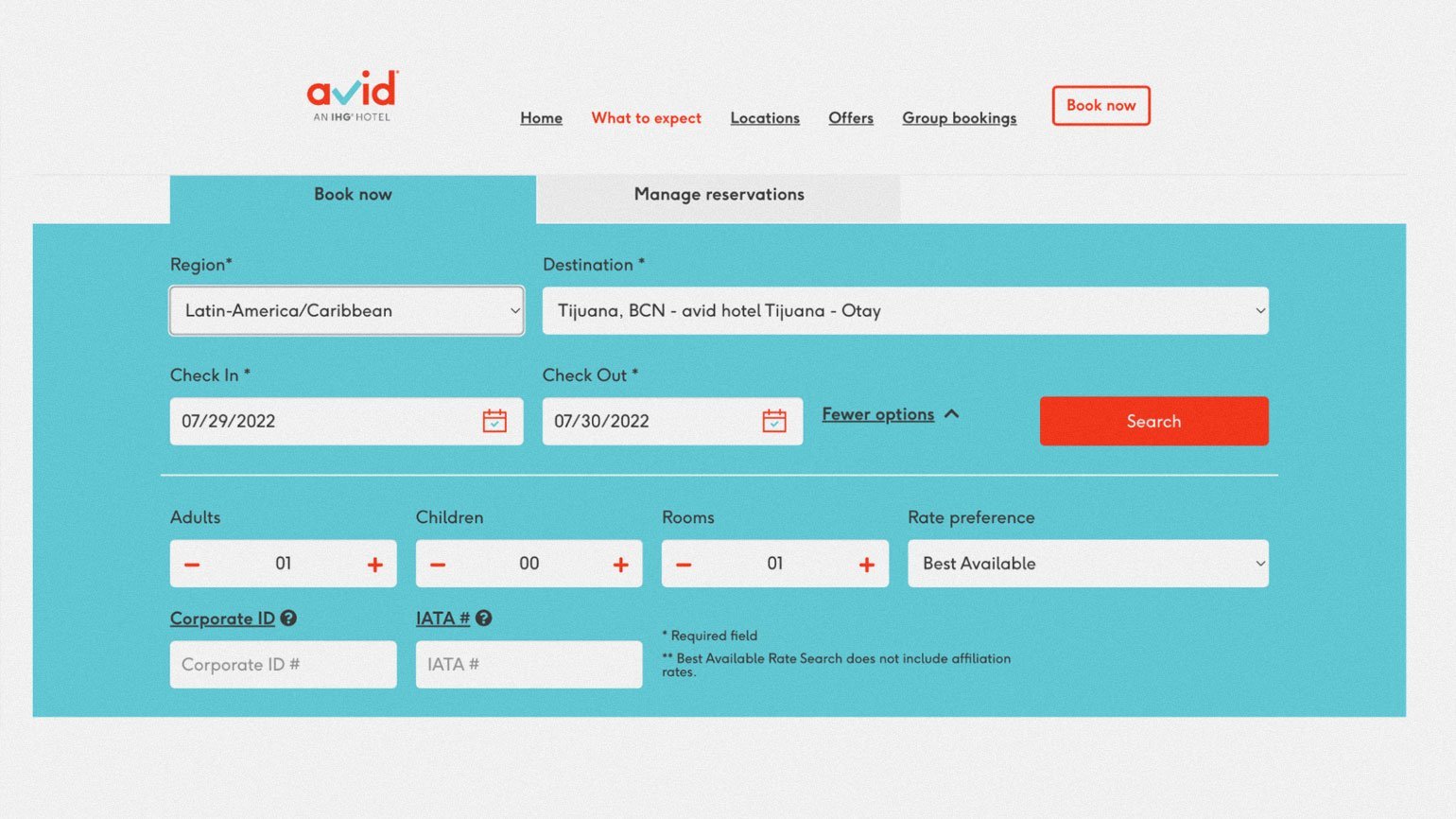
Task: Click the Children value 00
Action: point(529,564)
